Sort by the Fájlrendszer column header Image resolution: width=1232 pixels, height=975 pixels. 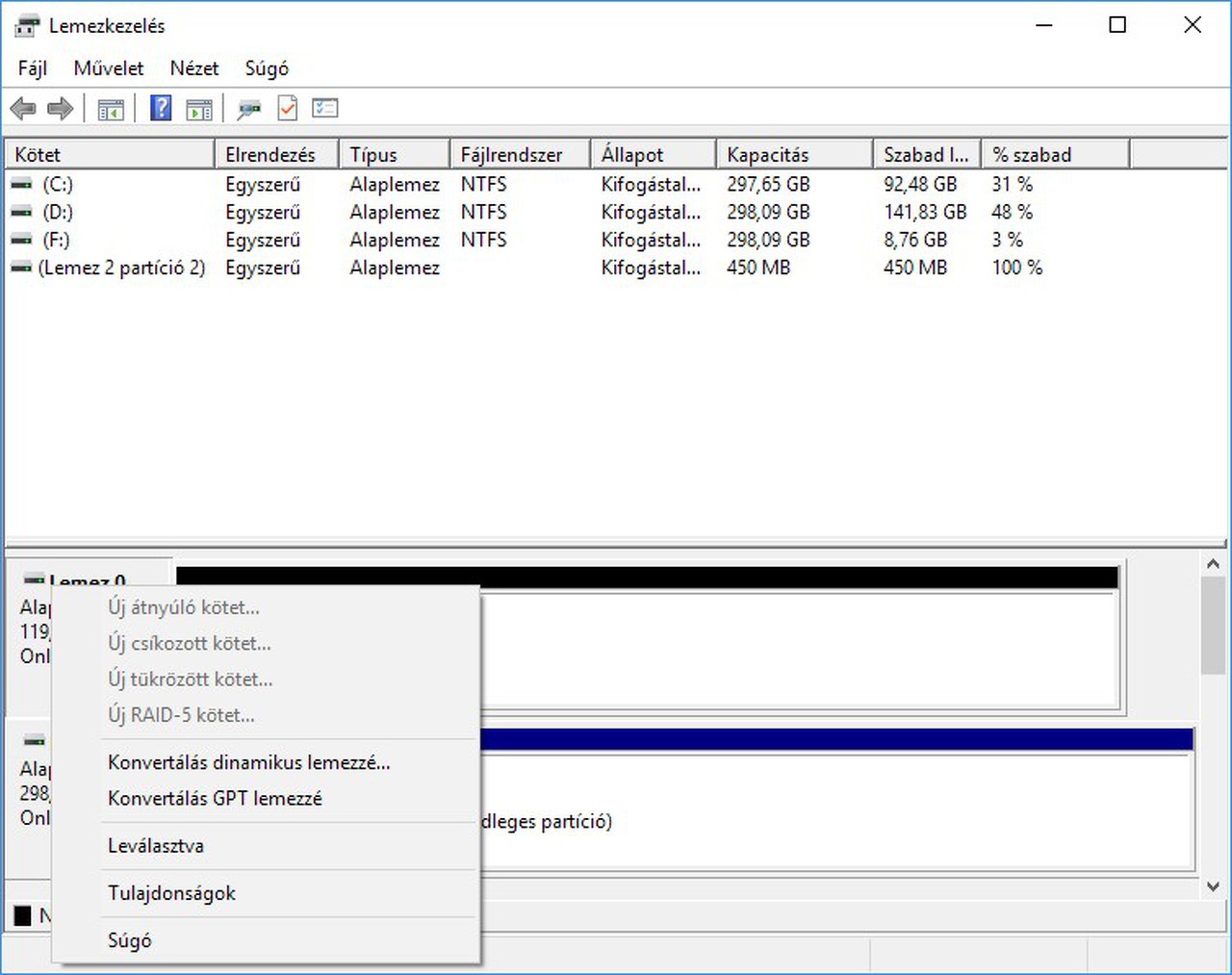pyautogui.click(x=521, y=154)
